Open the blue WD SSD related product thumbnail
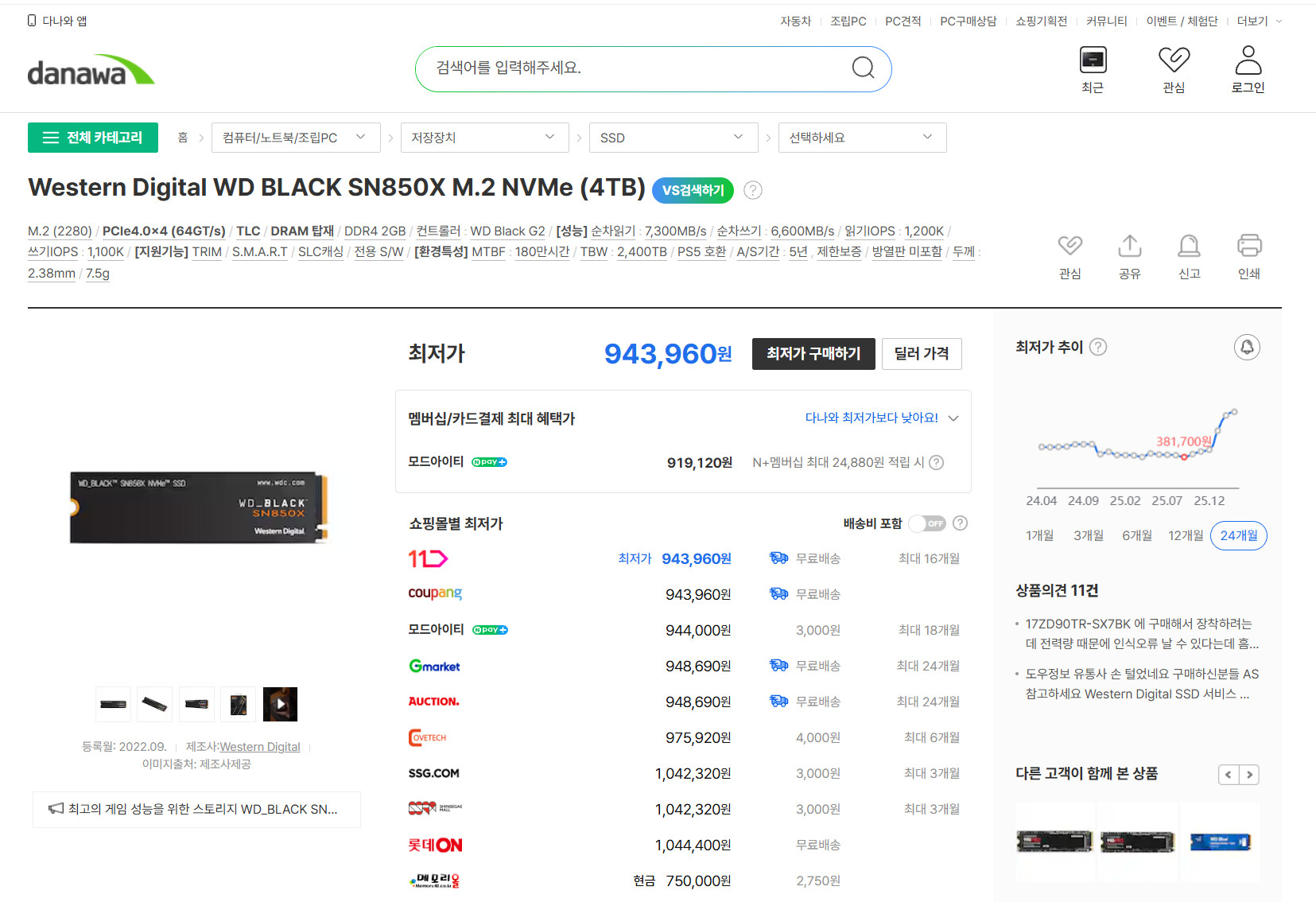1316x902 pixels. pos(1220,842)
